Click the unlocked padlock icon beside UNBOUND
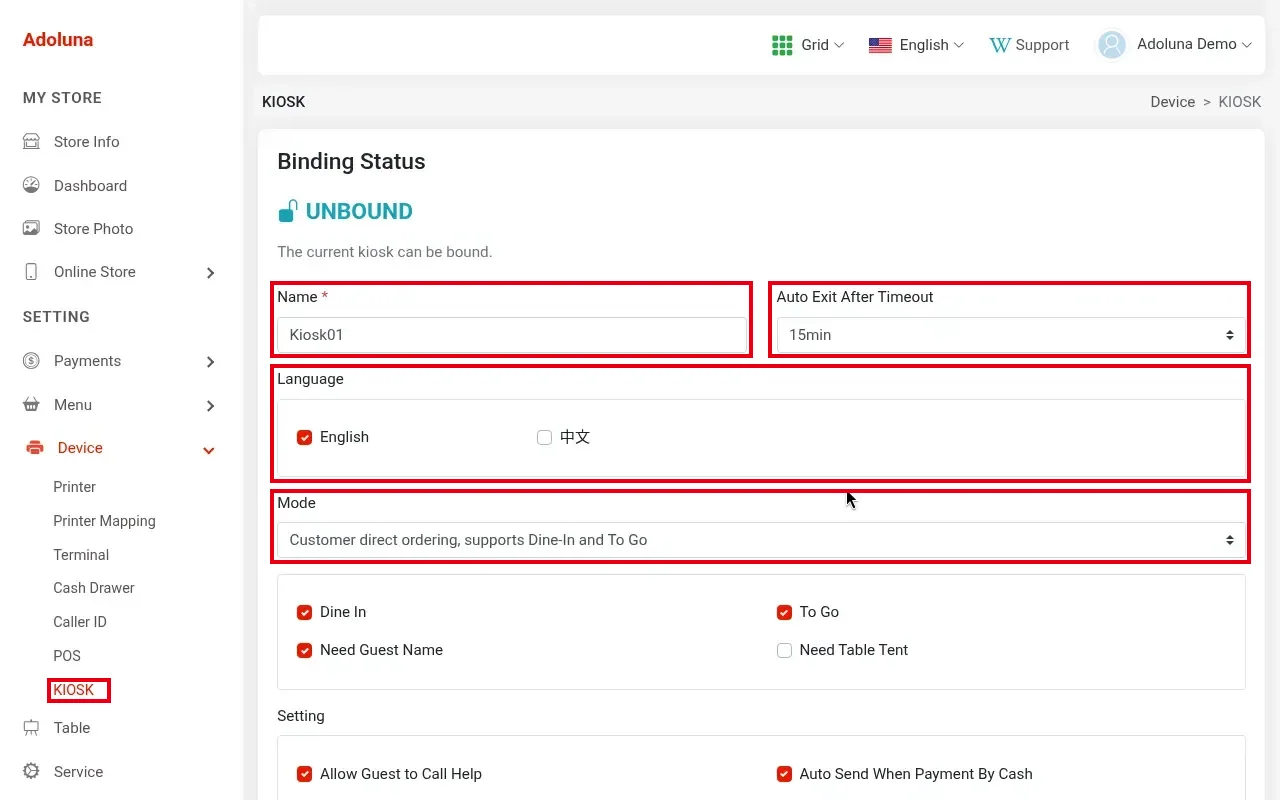 (x=287, y=211)
